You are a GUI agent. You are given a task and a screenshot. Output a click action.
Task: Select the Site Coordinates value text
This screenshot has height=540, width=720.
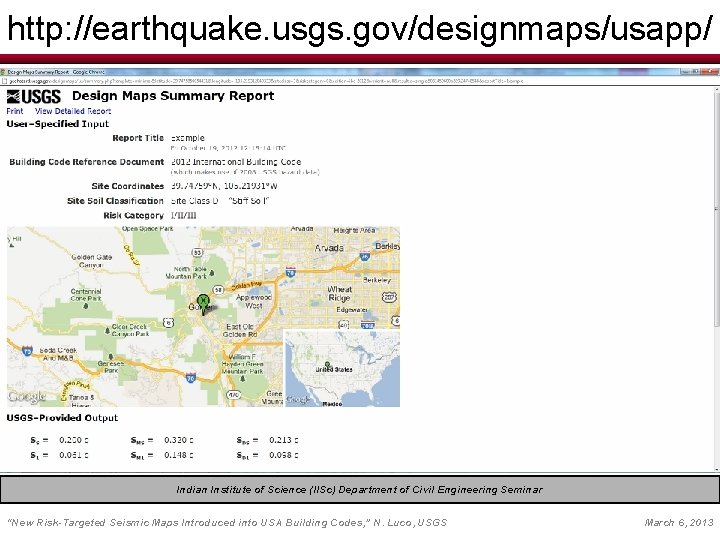[224, 186]
